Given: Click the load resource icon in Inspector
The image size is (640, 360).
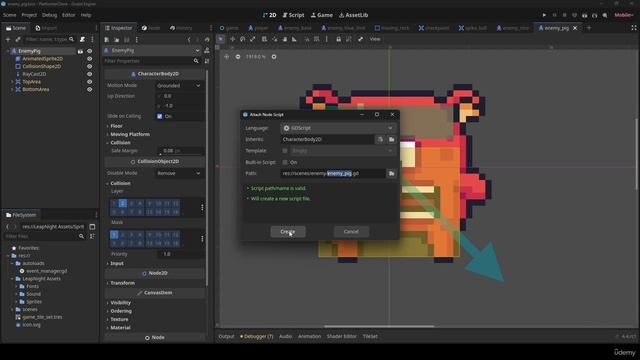Looking at the screenshot, I should pos(116,40).
